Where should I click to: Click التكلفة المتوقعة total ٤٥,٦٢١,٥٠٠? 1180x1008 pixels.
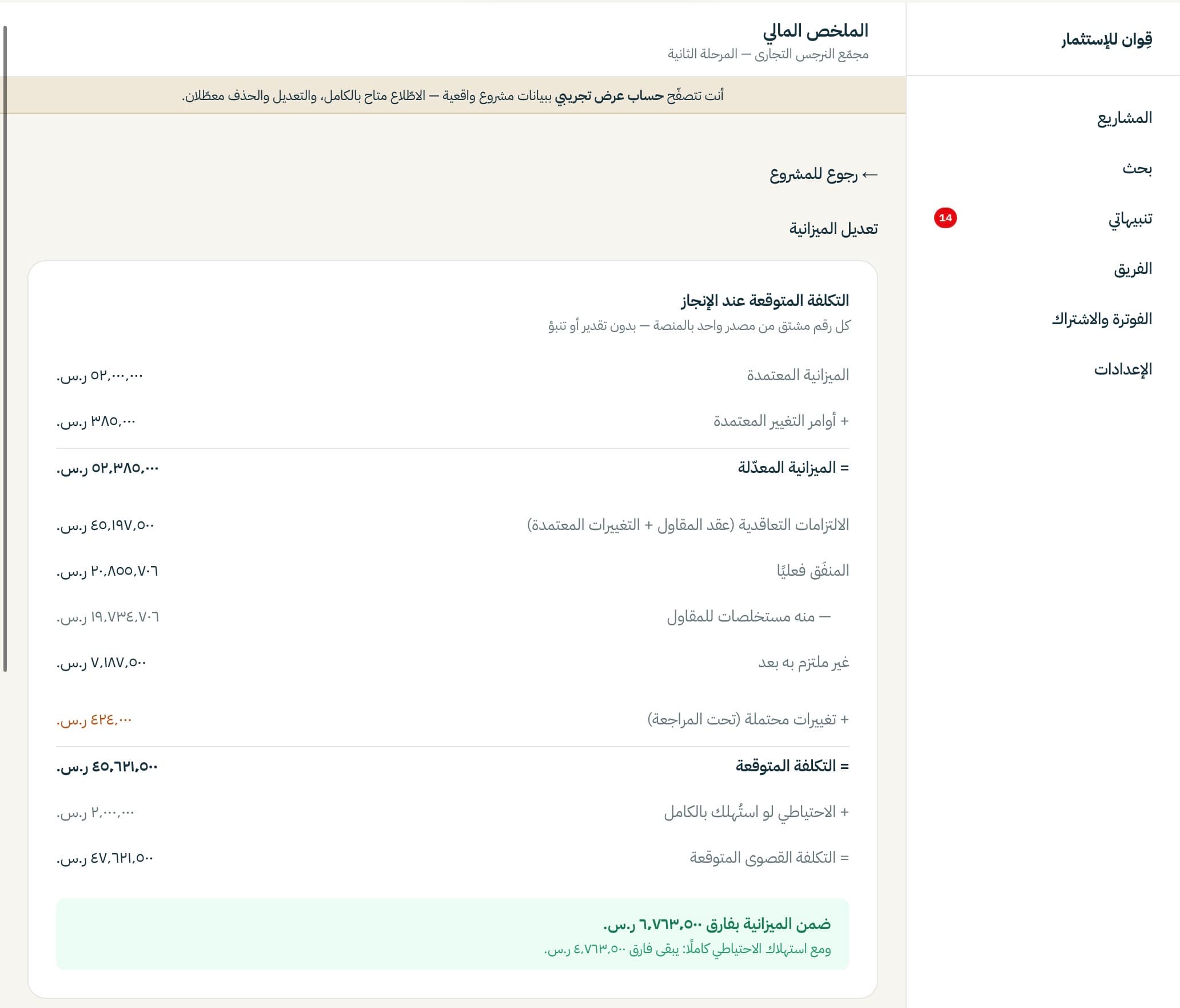107,767
